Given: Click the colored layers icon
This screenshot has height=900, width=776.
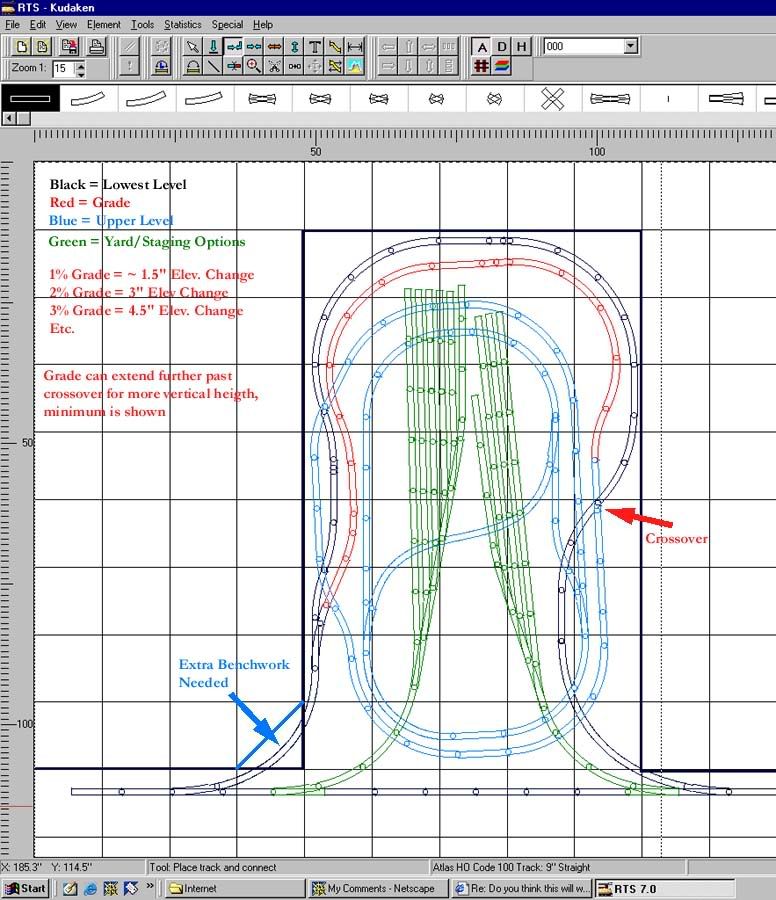Looking at the screenshot, I should [x=502, y=66].
